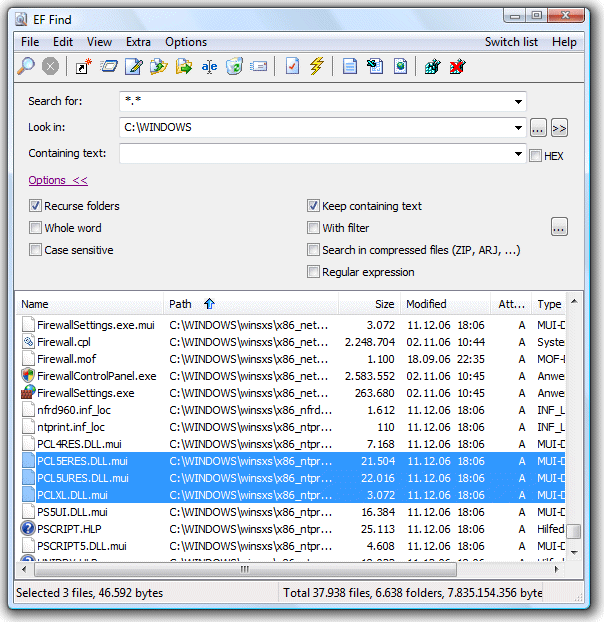Start search with the magnifying glass icon

coord(26,66)
